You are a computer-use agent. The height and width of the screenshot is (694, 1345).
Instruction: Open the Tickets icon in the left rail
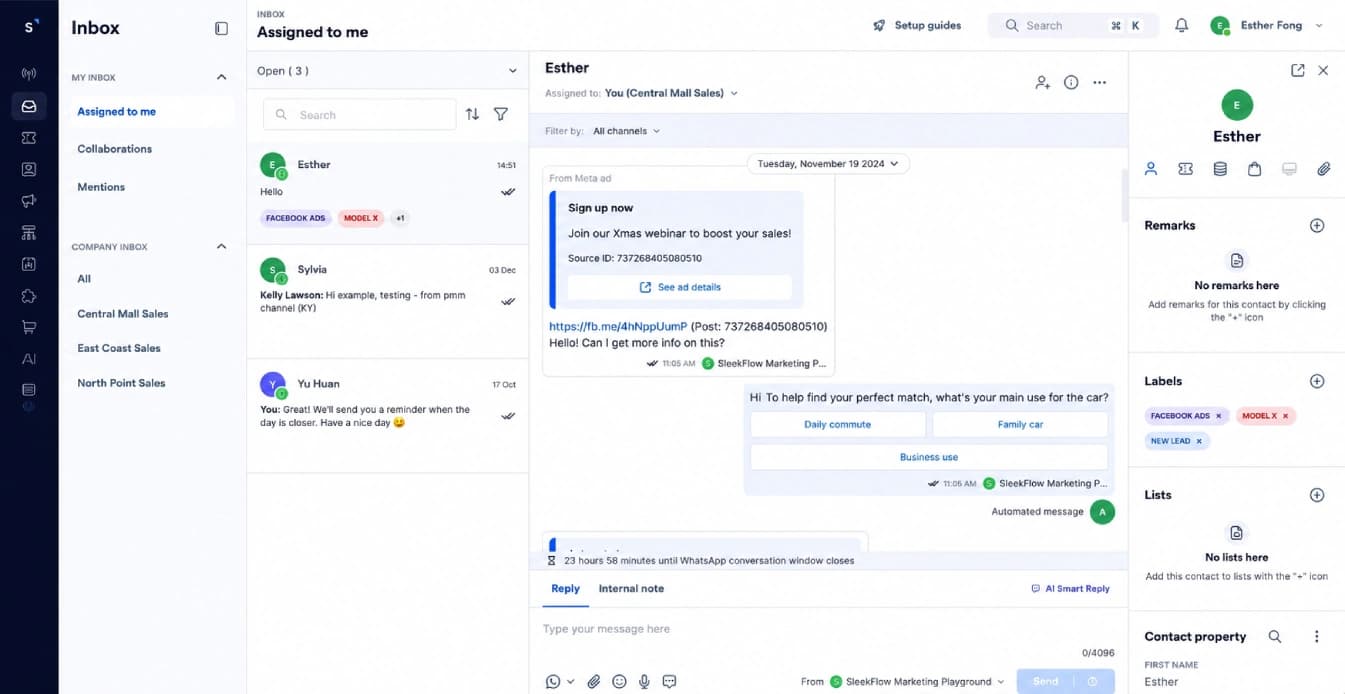tap(29, 138)
